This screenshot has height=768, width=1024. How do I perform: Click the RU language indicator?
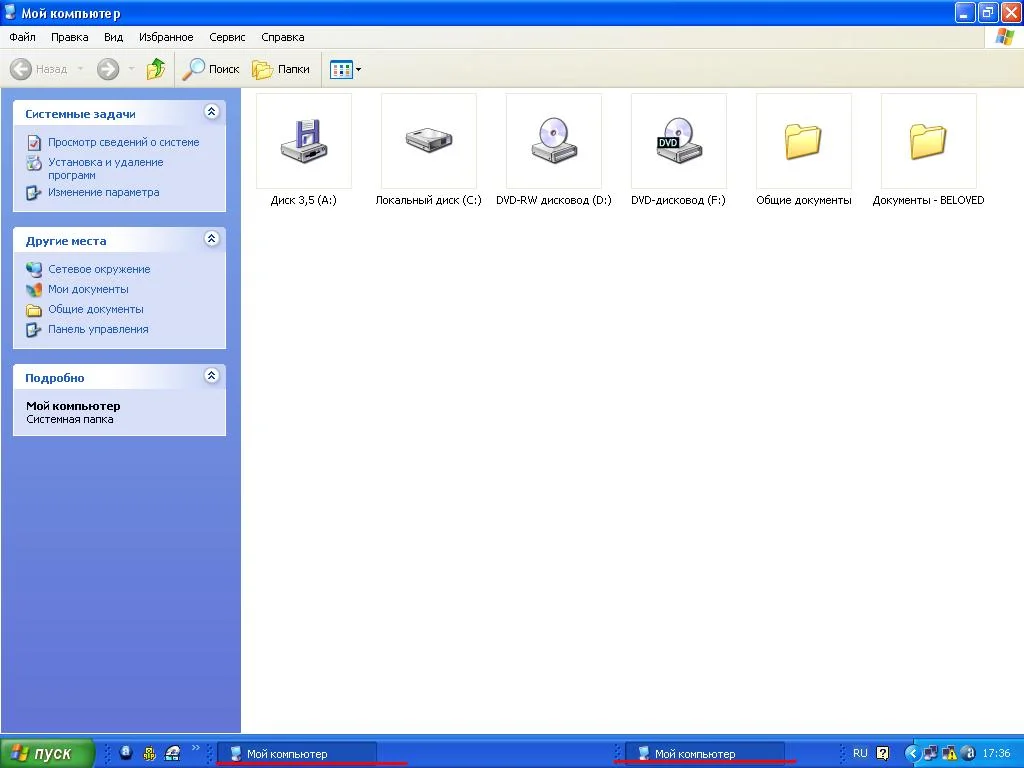pyautogui.click(x=860, y=753)
